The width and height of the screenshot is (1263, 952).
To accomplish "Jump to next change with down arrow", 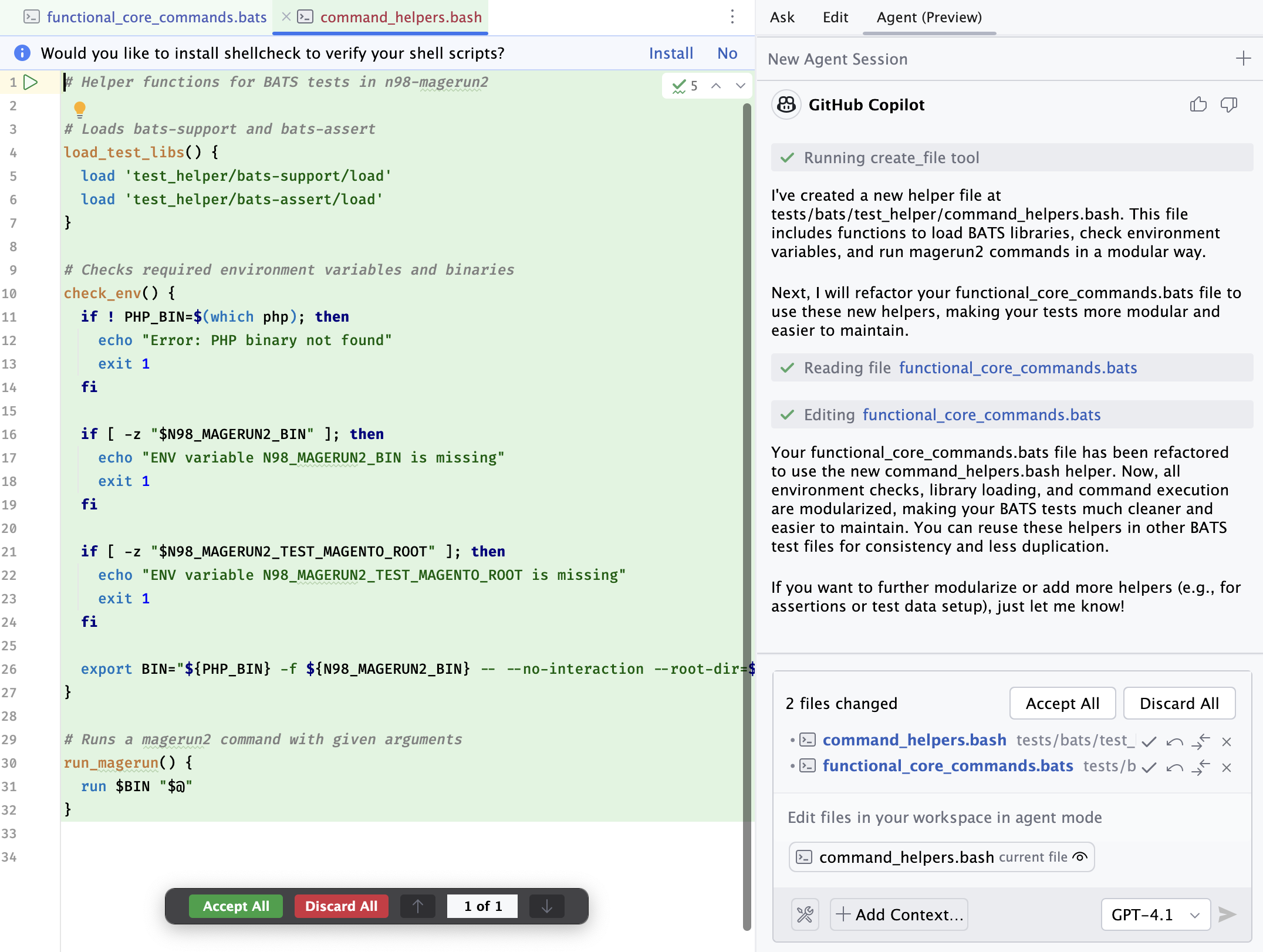I will (546, 906).
